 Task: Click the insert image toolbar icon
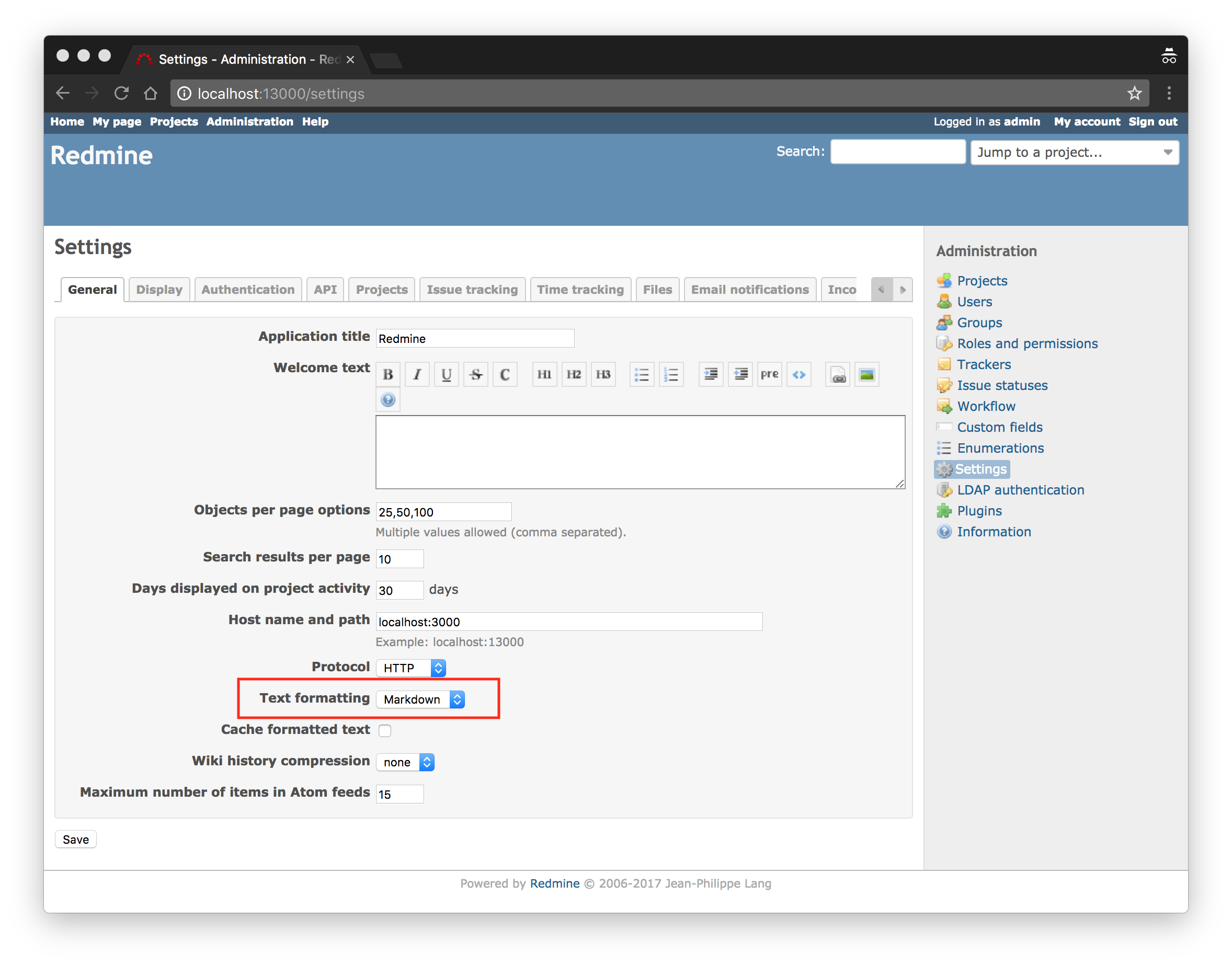point(866,374)
